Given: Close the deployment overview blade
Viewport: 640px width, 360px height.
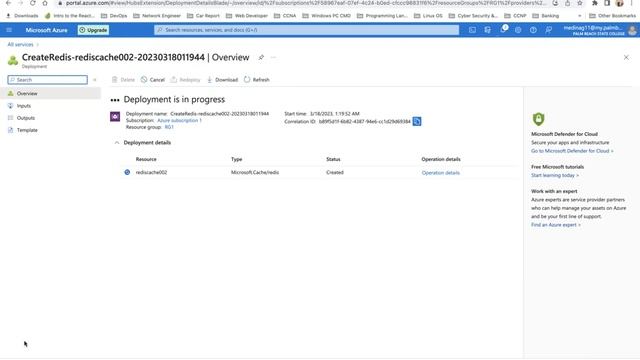Looking at the screenshot, I should (626, 58).
